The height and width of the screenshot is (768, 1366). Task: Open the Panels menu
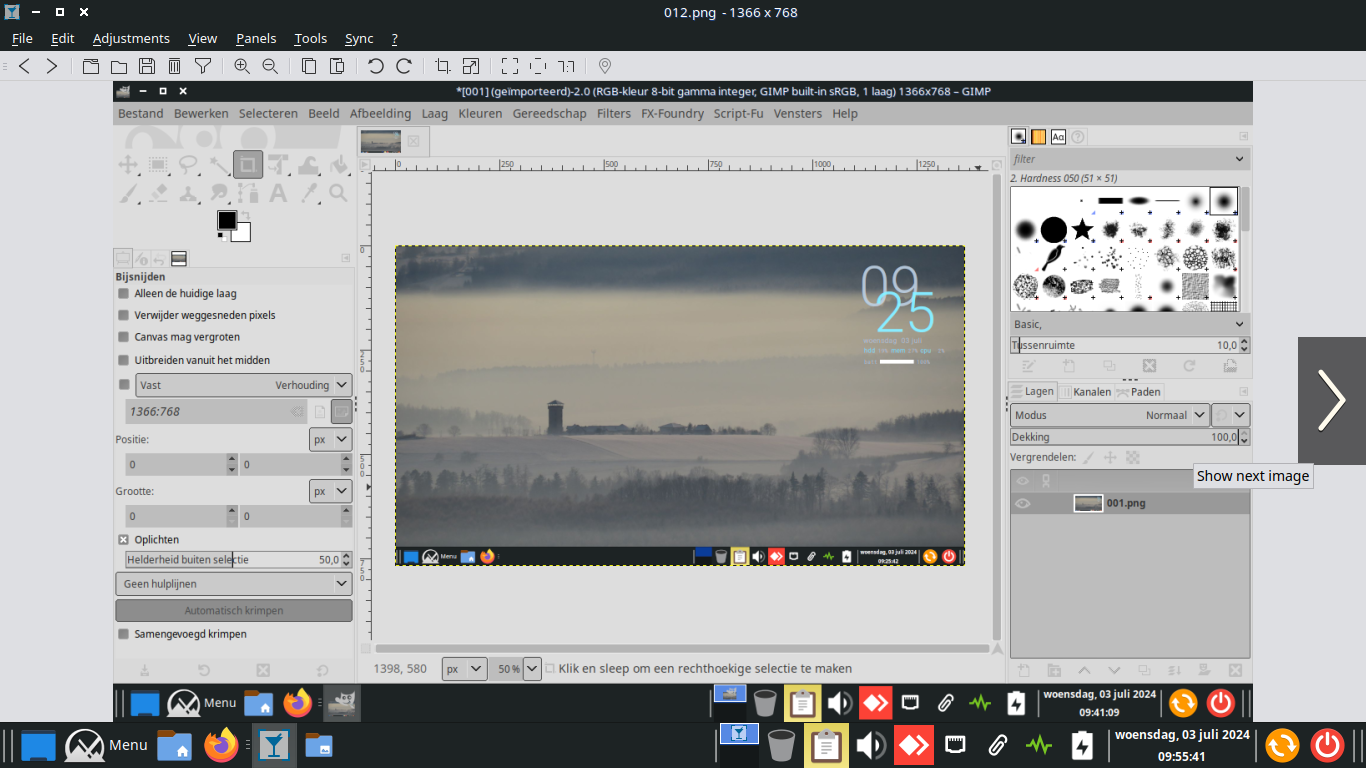256,38
